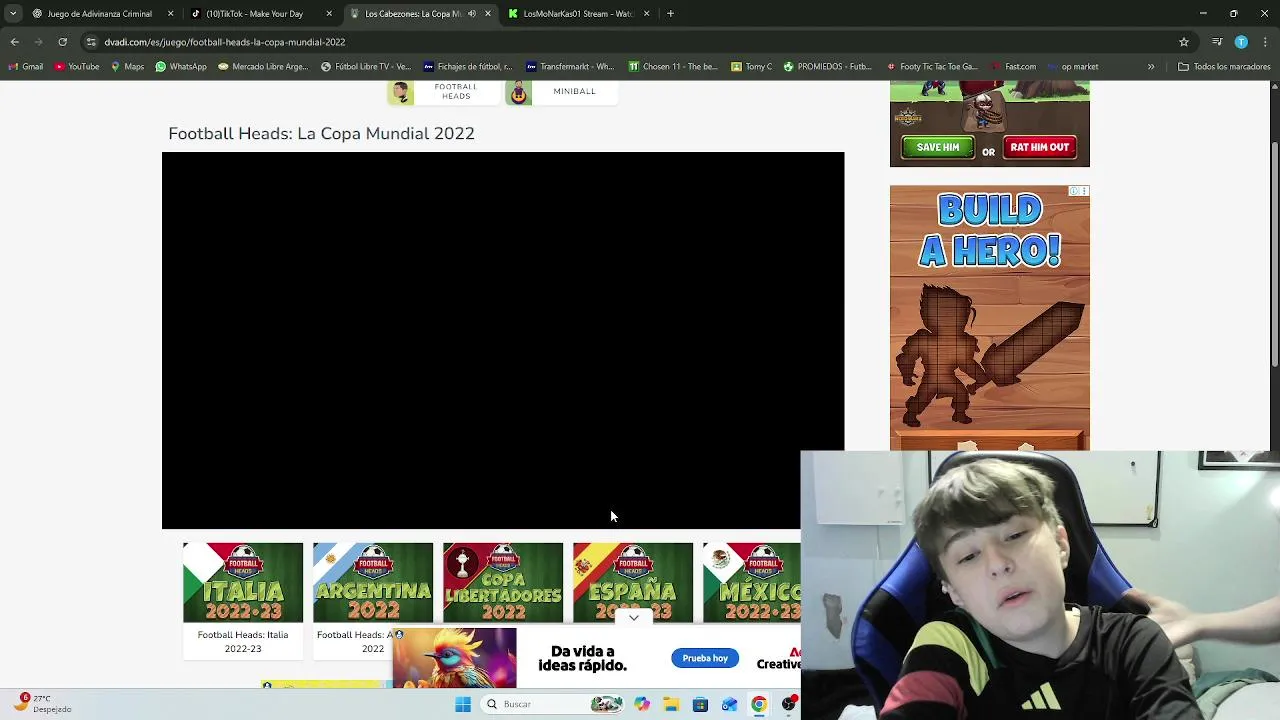Reload the current page
The image size is (1280, 720).
62,42
